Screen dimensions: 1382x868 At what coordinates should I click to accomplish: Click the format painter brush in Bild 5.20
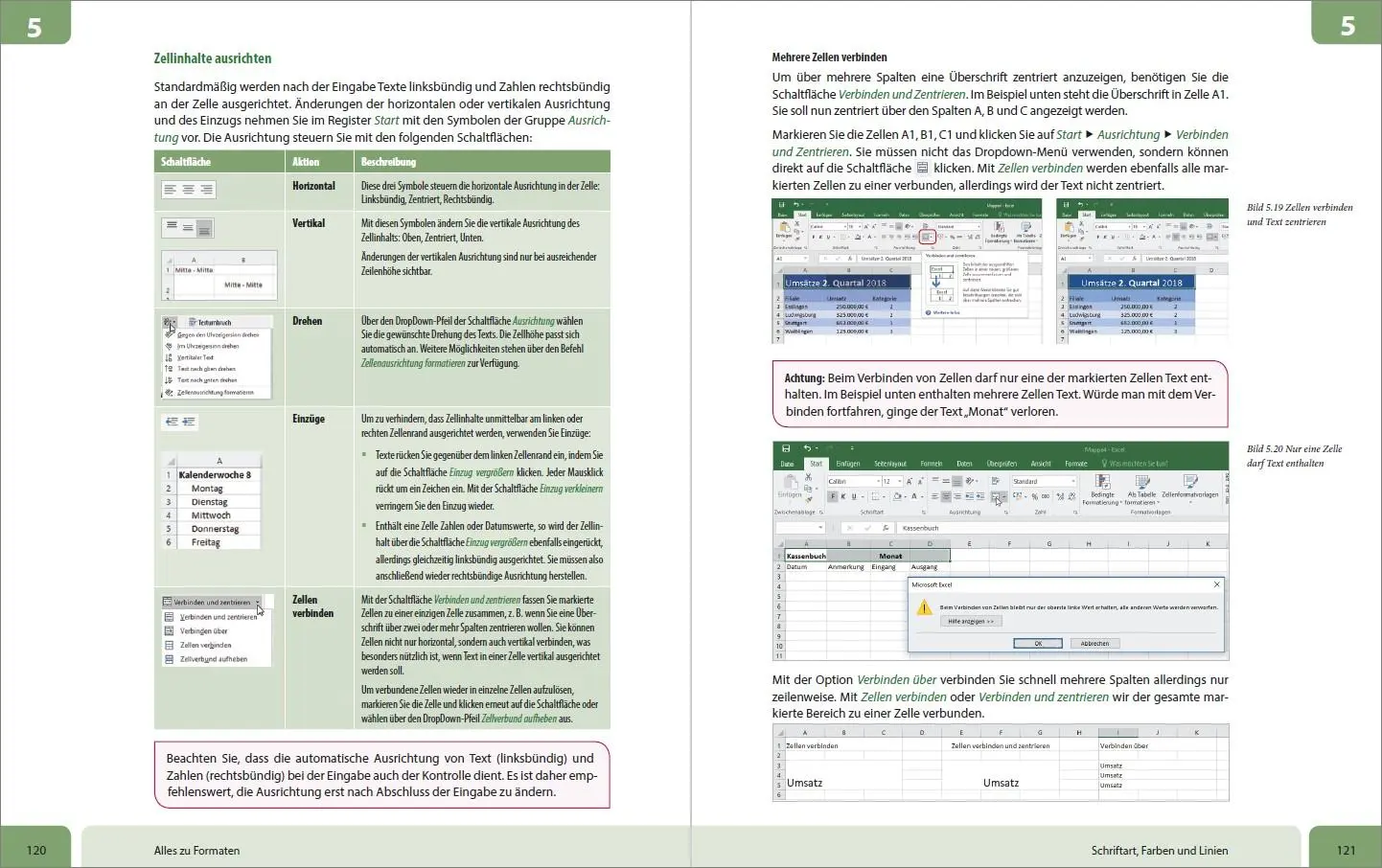click(x=808, y=499)
